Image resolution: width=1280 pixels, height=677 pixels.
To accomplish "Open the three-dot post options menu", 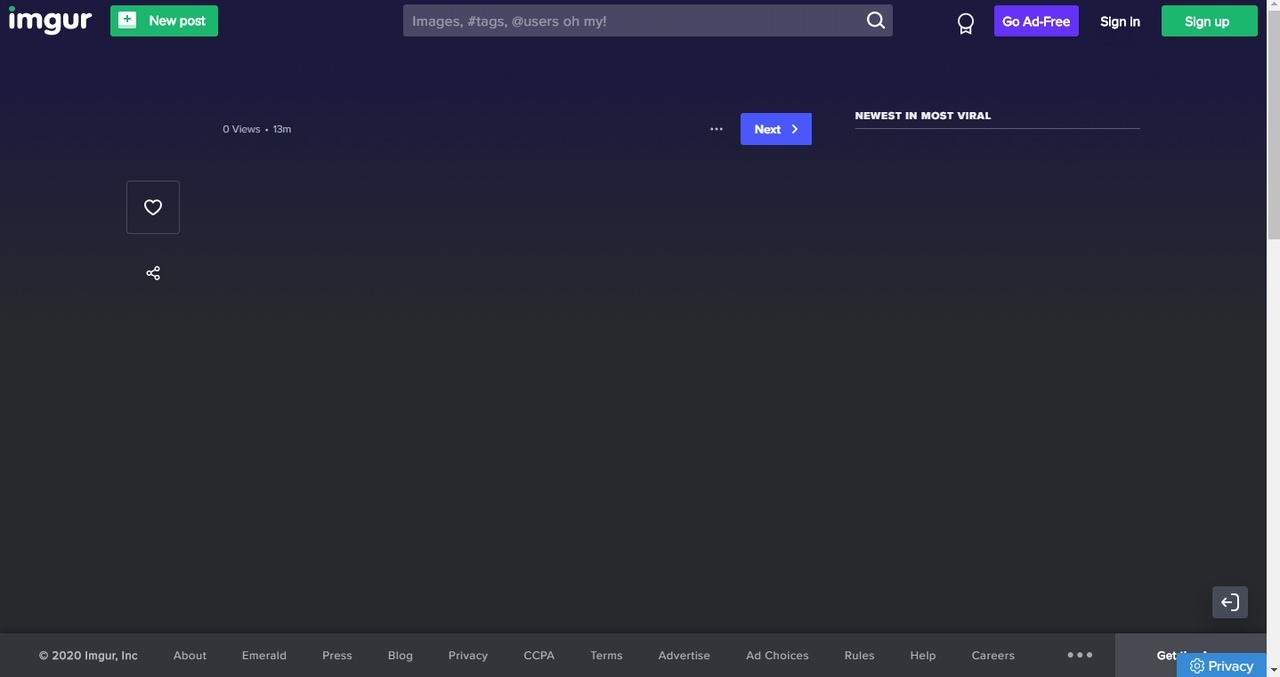I will 716,129.
